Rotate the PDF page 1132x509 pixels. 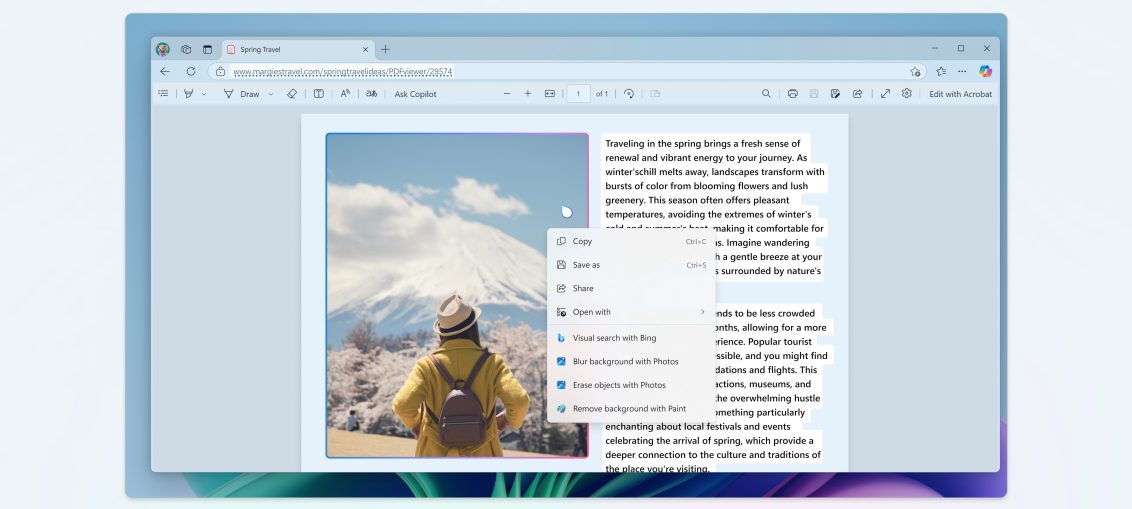[x=629, y=94]
